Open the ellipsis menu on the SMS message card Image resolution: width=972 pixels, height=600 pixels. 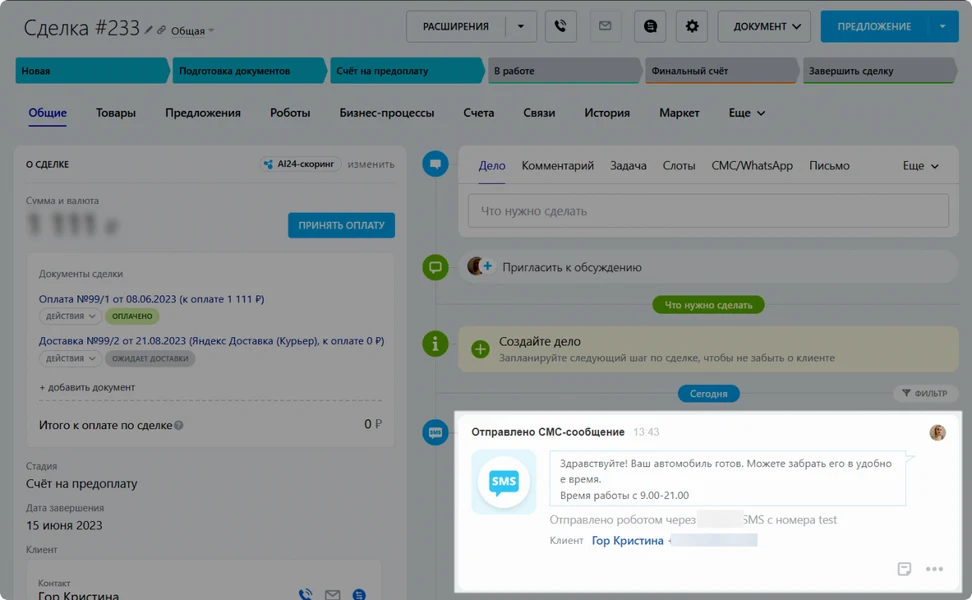(934, 569)
